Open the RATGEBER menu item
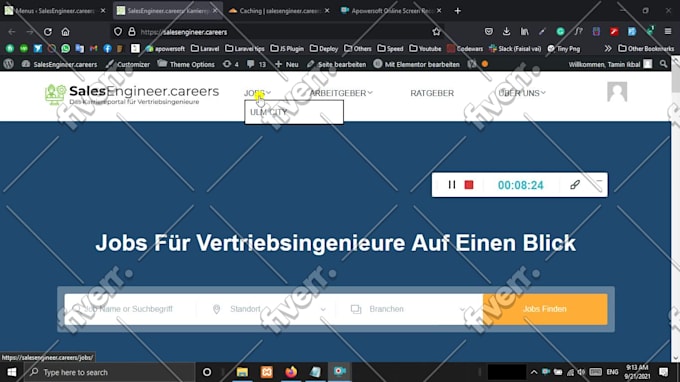The image size is (680, 382). [432, 93]
